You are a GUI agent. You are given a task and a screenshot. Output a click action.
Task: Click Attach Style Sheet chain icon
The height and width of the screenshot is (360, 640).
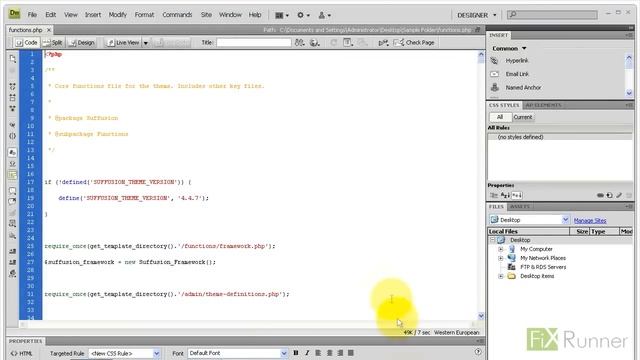(x=600, y=195)
